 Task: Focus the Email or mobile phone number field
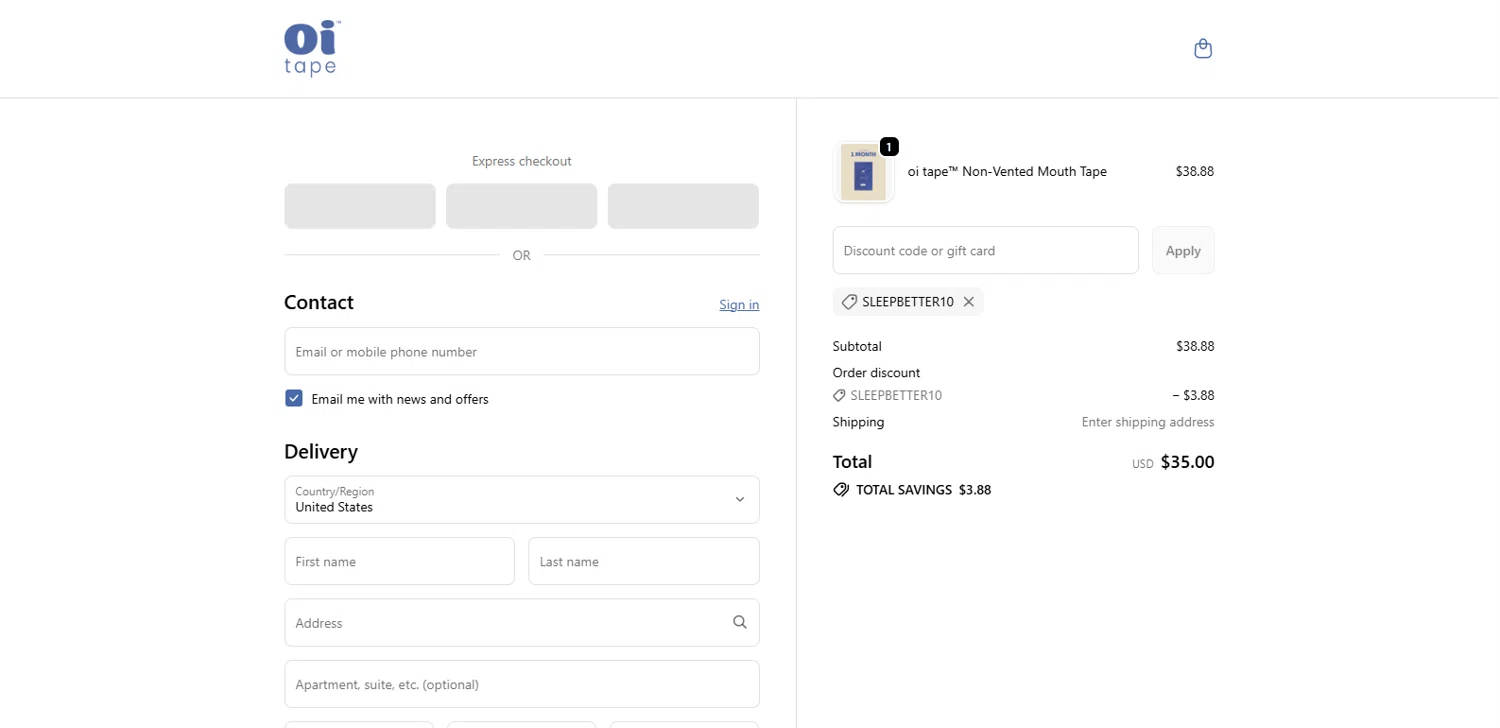522,352
